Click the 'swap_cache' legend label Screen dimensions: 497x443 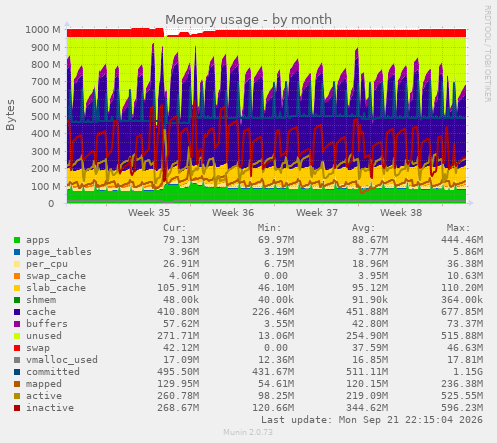pos(56,276)
